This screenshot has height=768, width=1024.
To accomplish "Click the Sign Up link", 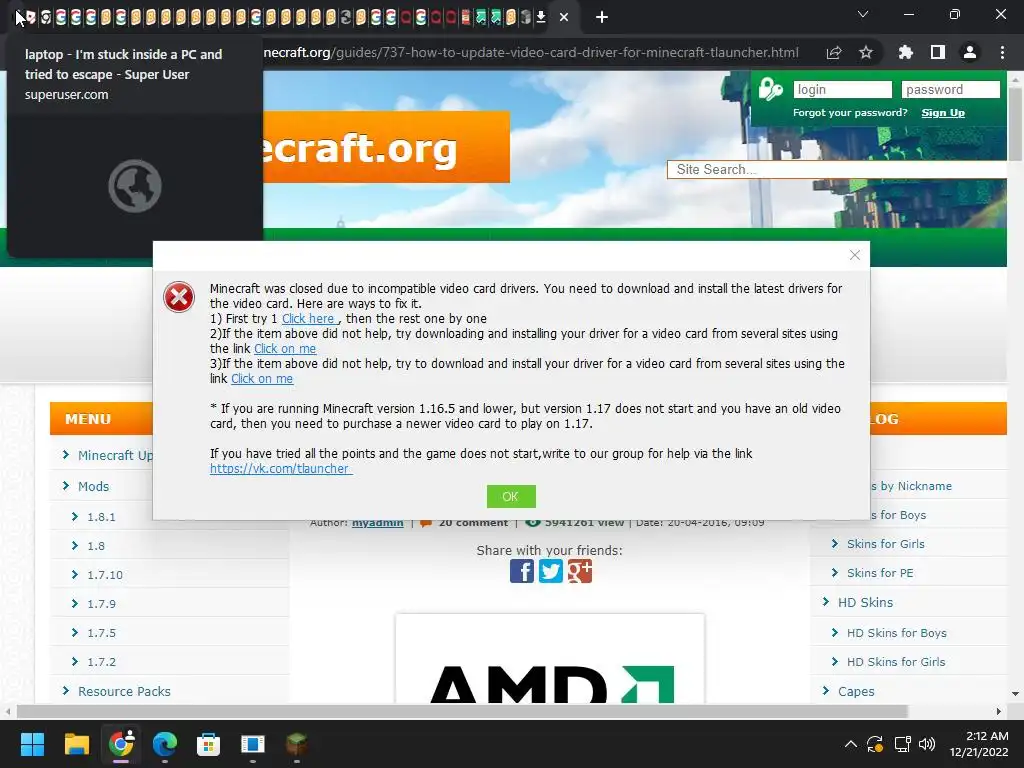I will tap(943, 113).
